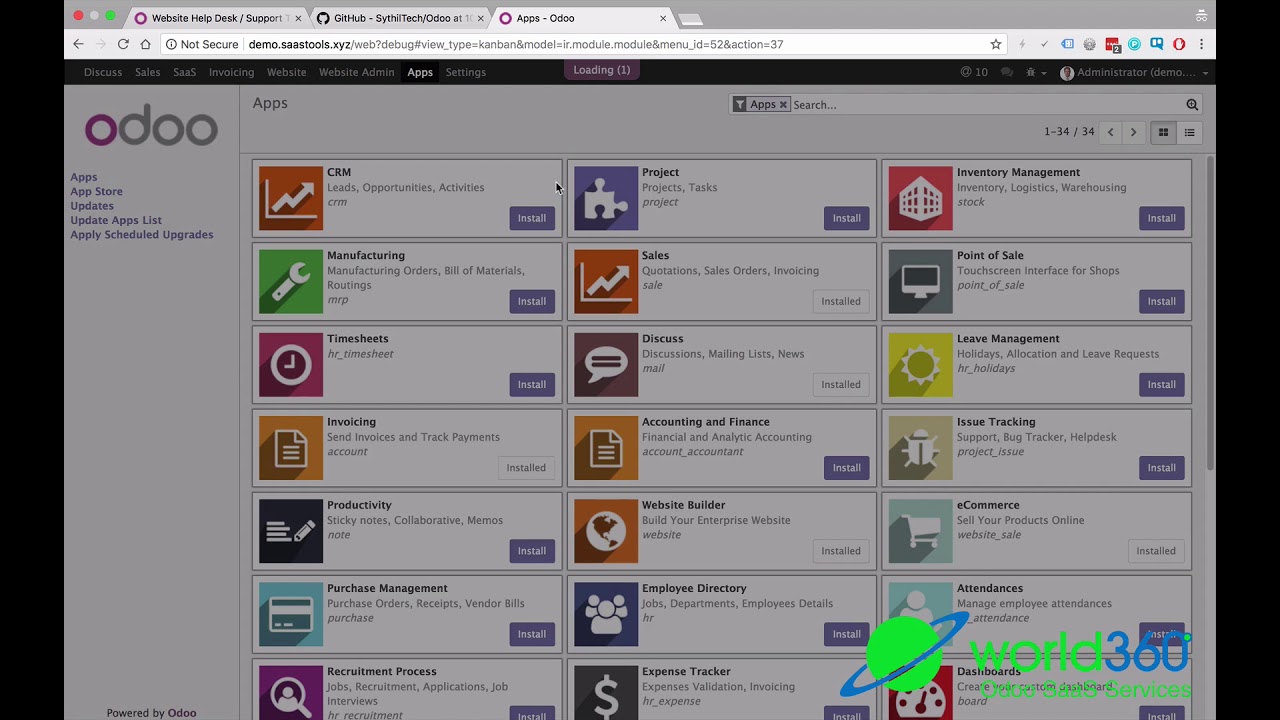This screenshot has height=720, width=1280.
Task: Open the Employee Directory people icon
Action: [x=606, y=613]
